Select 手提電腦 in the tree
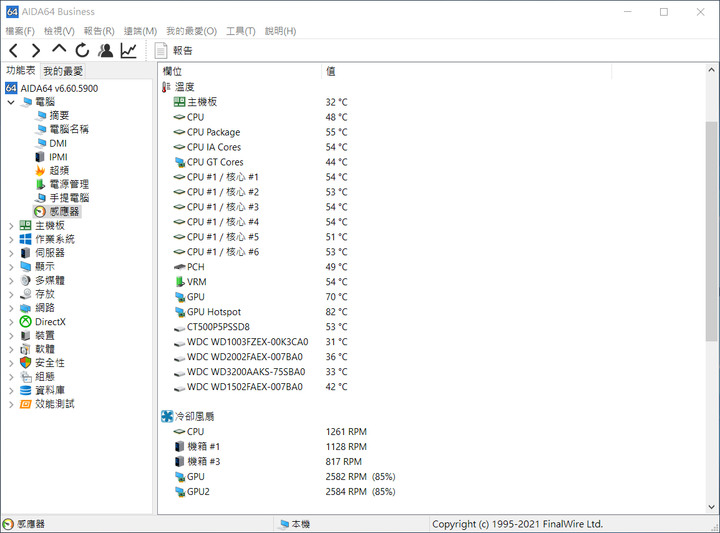Screen dimensions: 720x533 [x=69, y=198]
